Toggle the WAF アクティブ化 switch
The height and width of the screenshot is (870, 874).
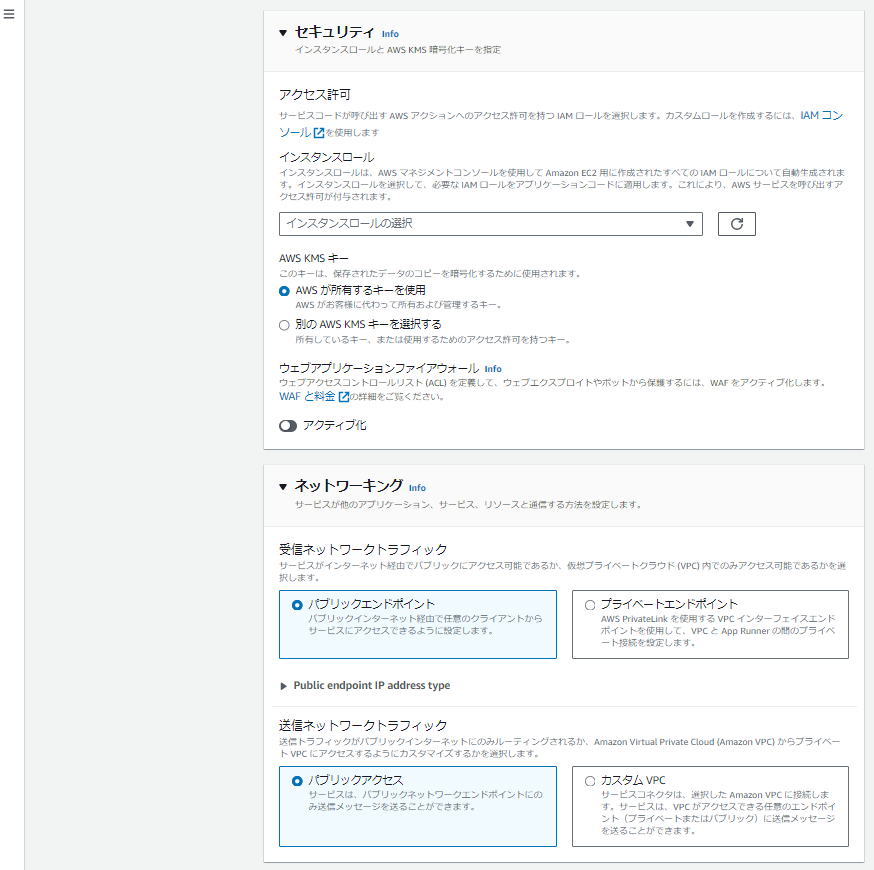coord(288,426)
